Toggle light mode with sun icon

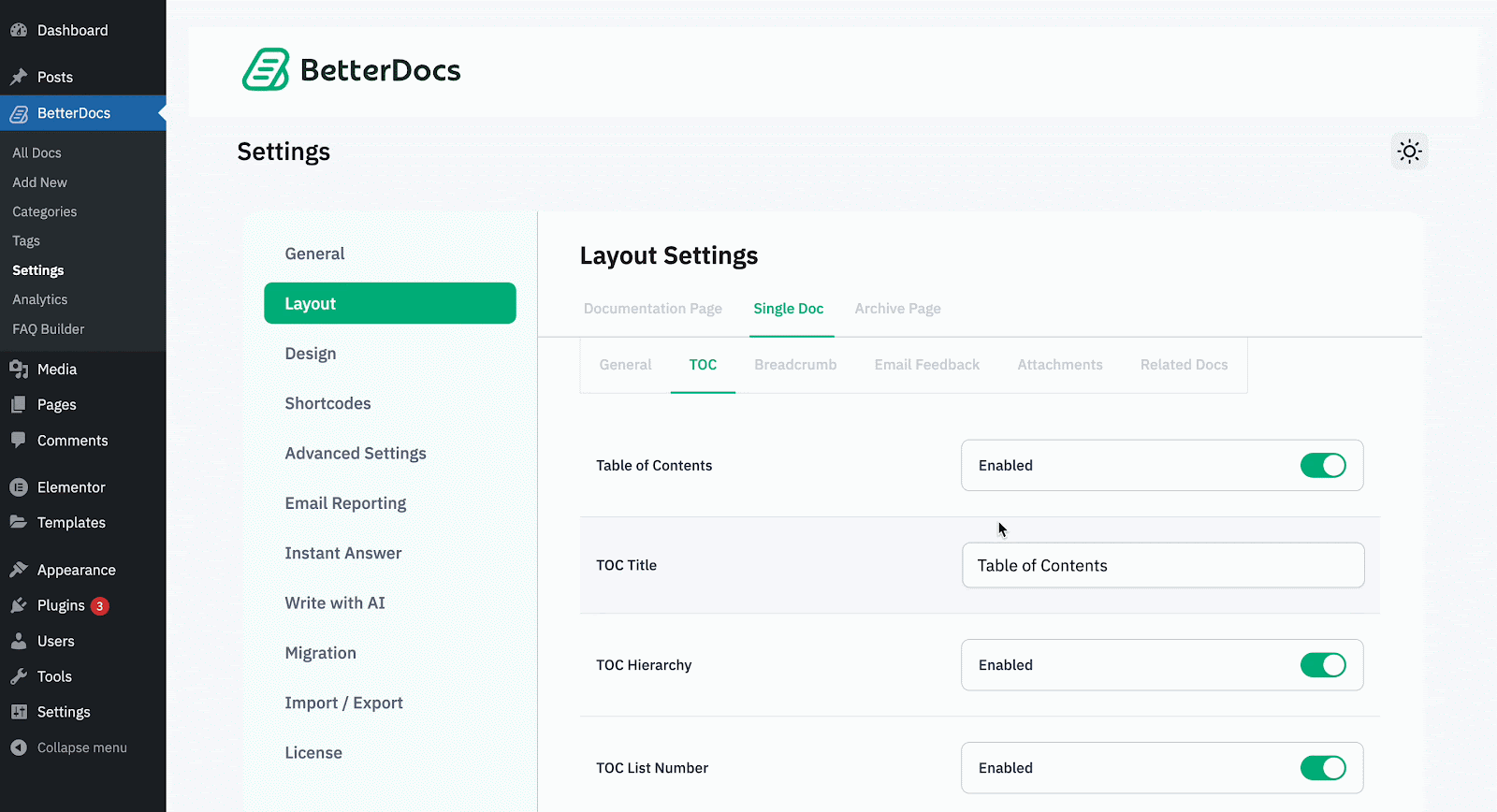(x=1409, y=151)
